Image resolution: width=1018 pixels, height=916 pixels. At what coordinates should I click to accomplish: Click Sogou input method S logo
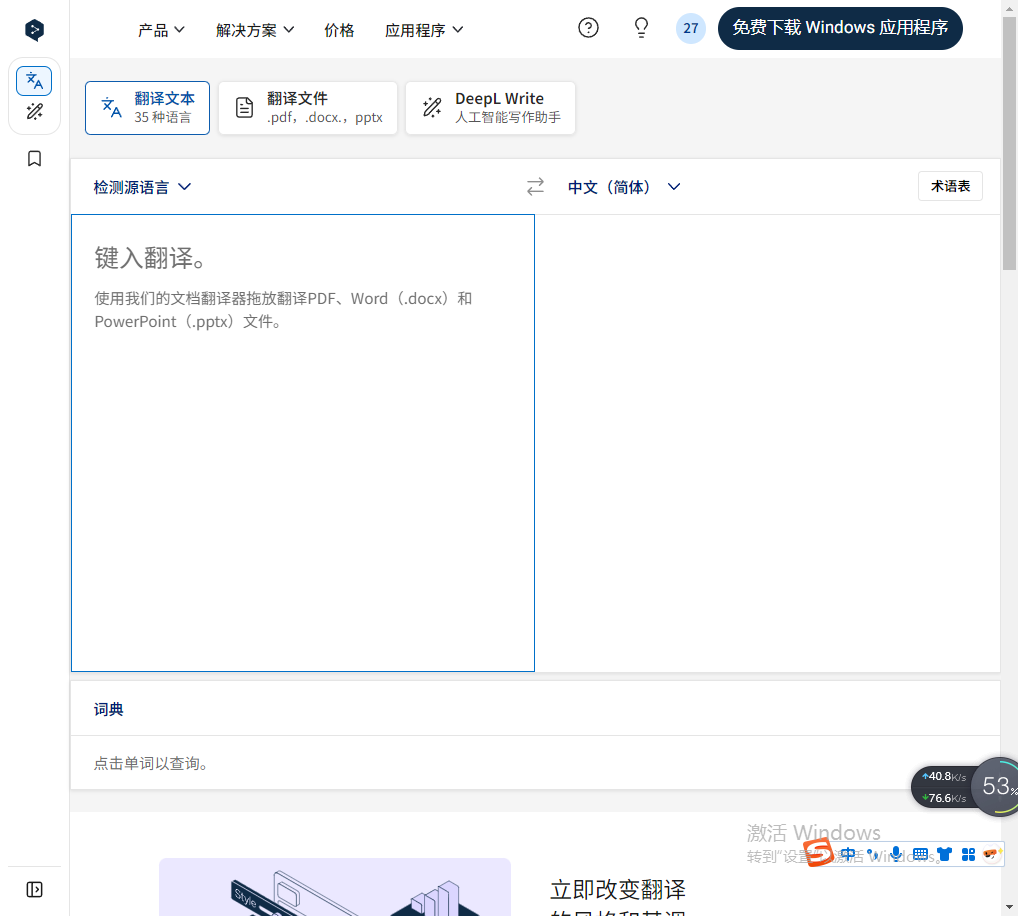click(818, 852)
